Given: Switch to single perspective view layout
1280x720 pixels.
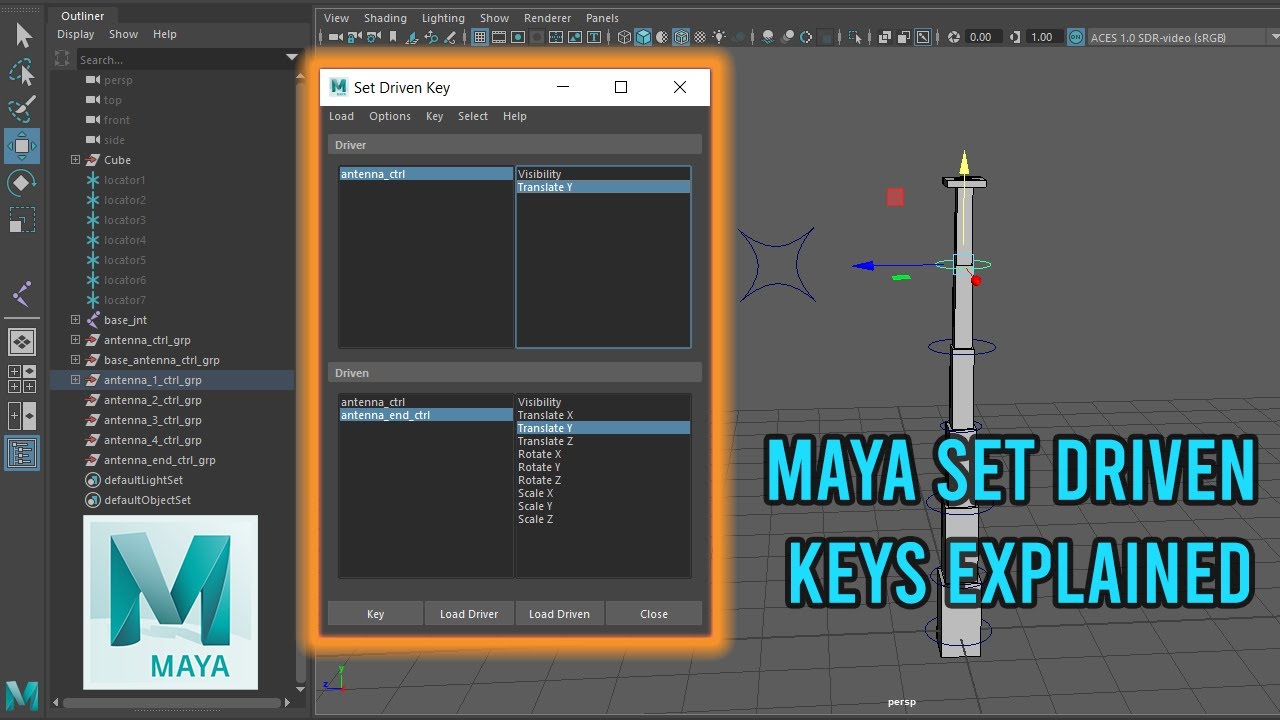Looking at the screenshot, I should pos(22,343).
